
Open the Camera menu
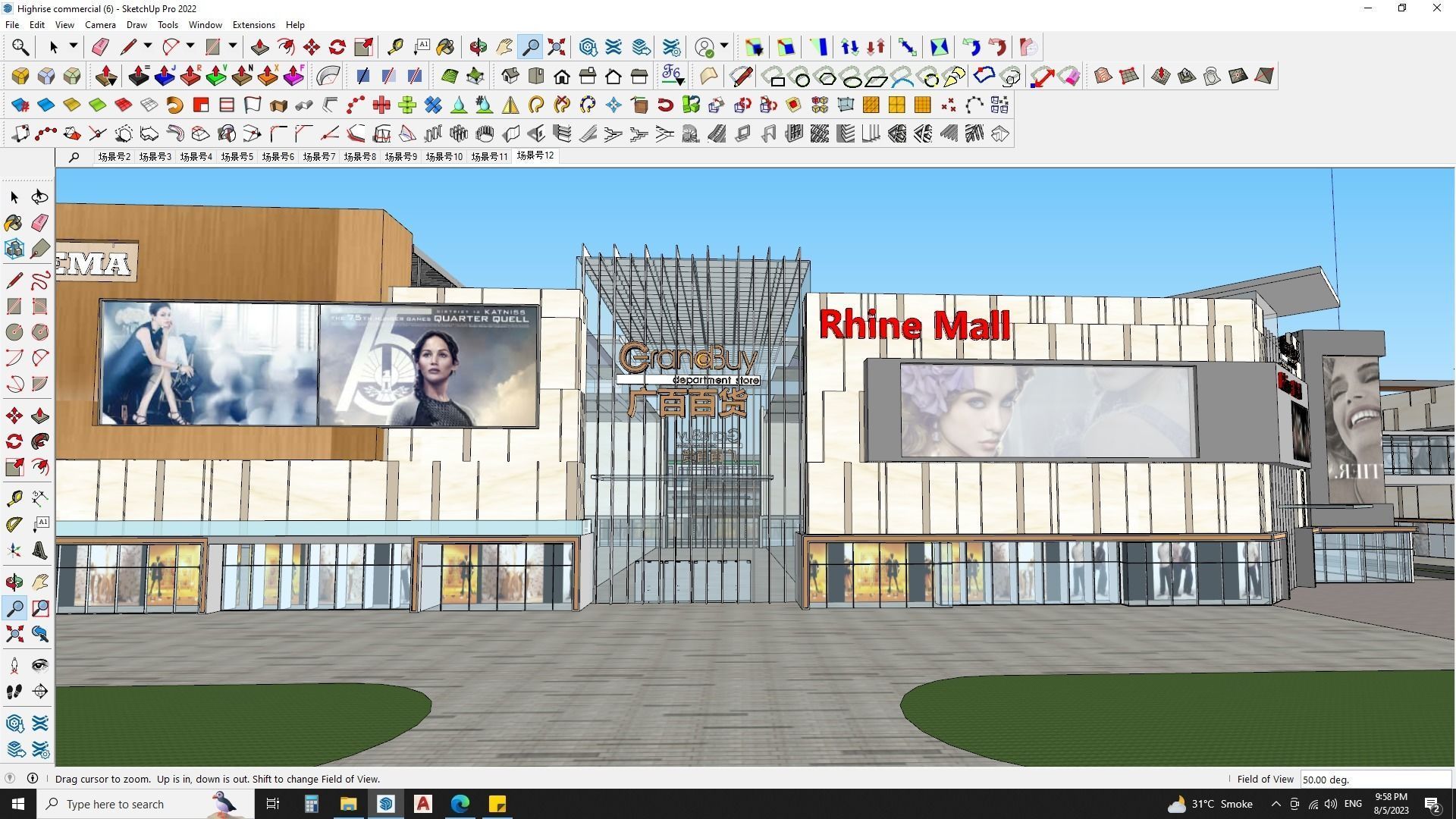100,25
